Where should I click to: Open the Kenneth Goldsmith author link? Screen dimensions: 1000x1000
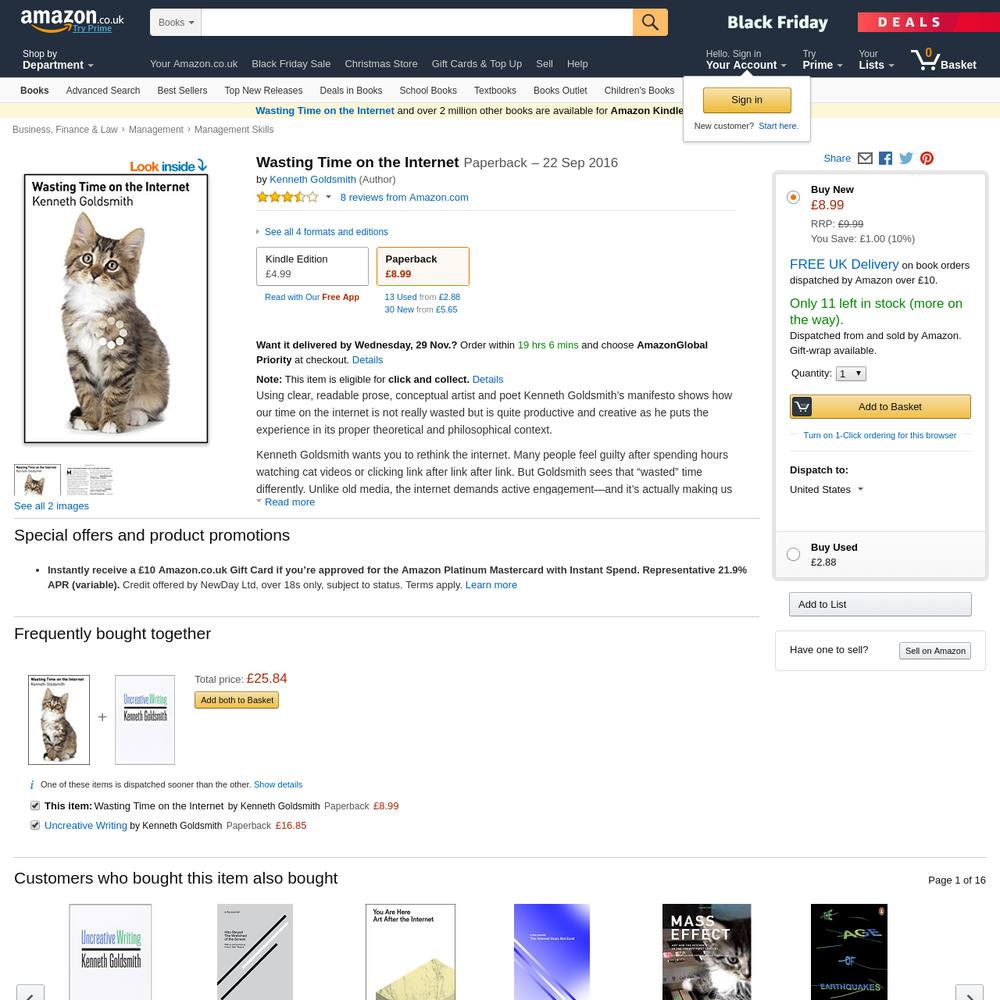coord(312,179)
